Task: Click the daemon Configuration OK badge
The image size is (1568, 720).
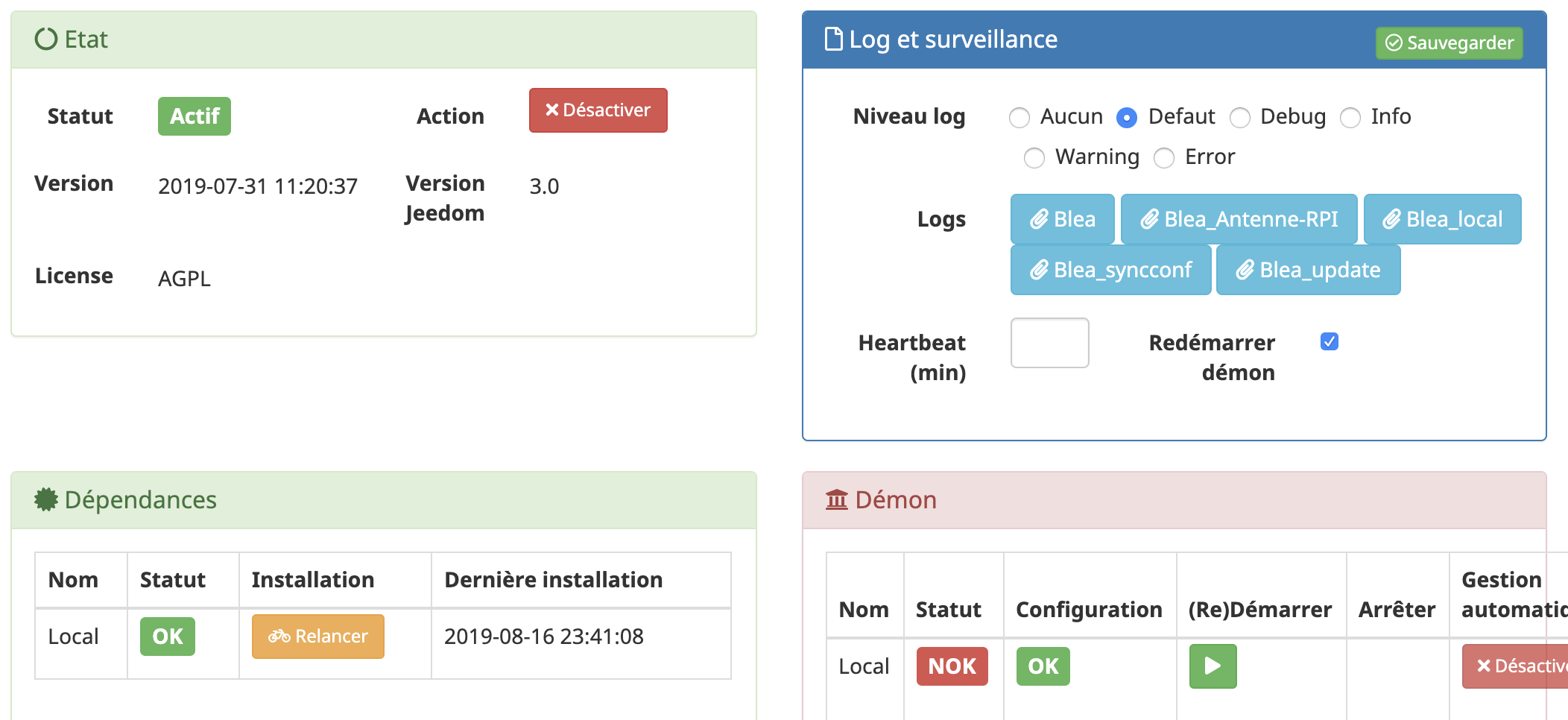Action: 1043,666
